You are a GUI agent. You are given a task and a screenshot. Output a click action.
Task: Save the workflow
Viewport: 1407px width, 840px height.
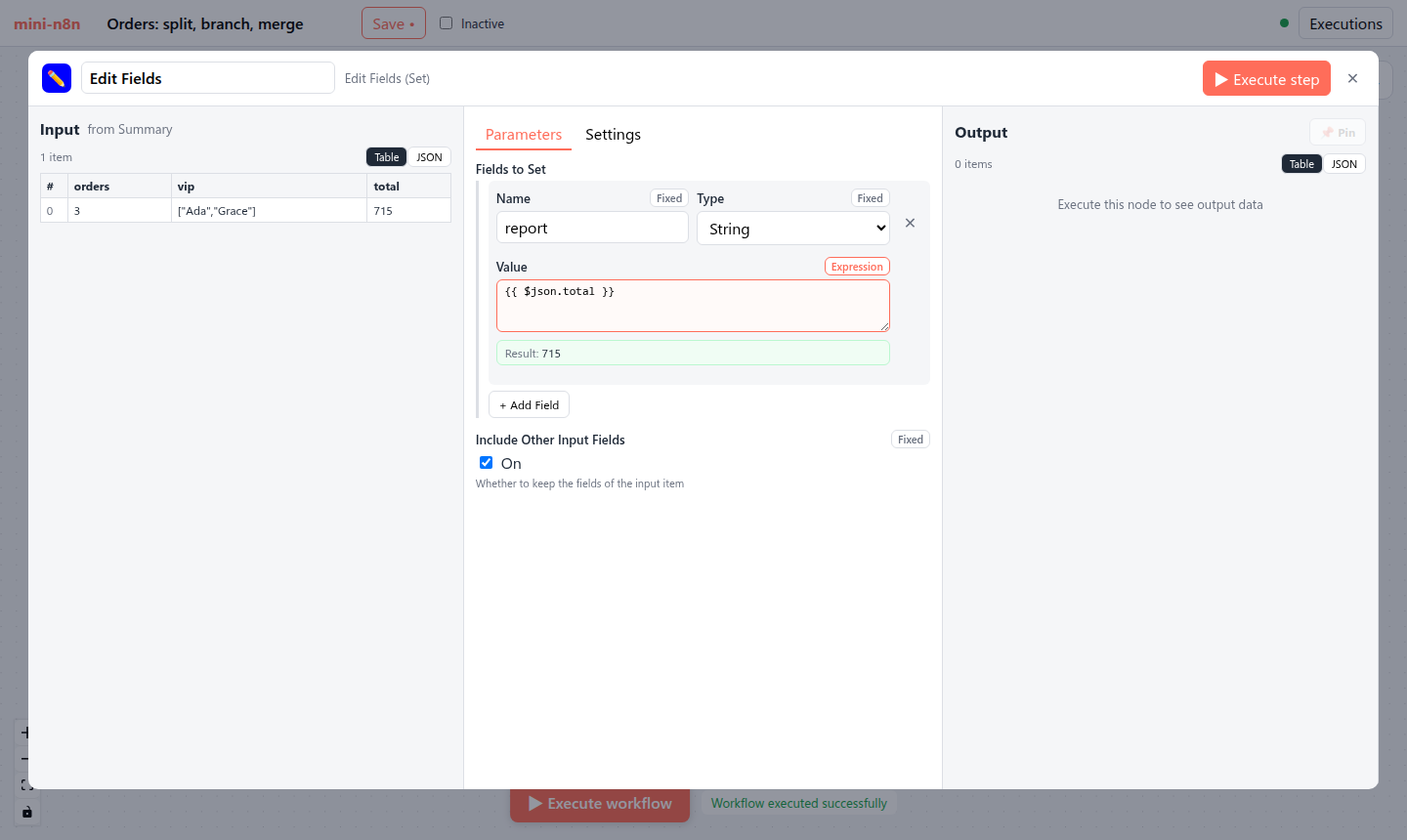point(394,23)
